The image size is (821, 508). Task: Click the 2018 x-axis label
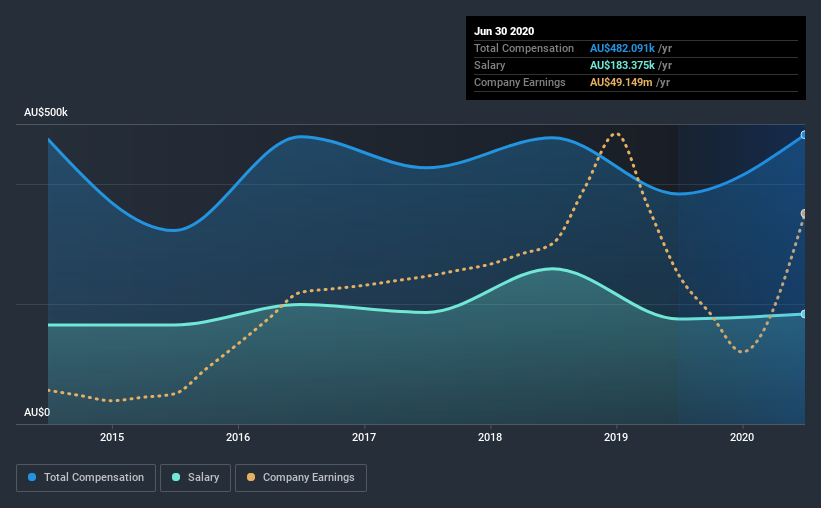click(x=490, y=437)
